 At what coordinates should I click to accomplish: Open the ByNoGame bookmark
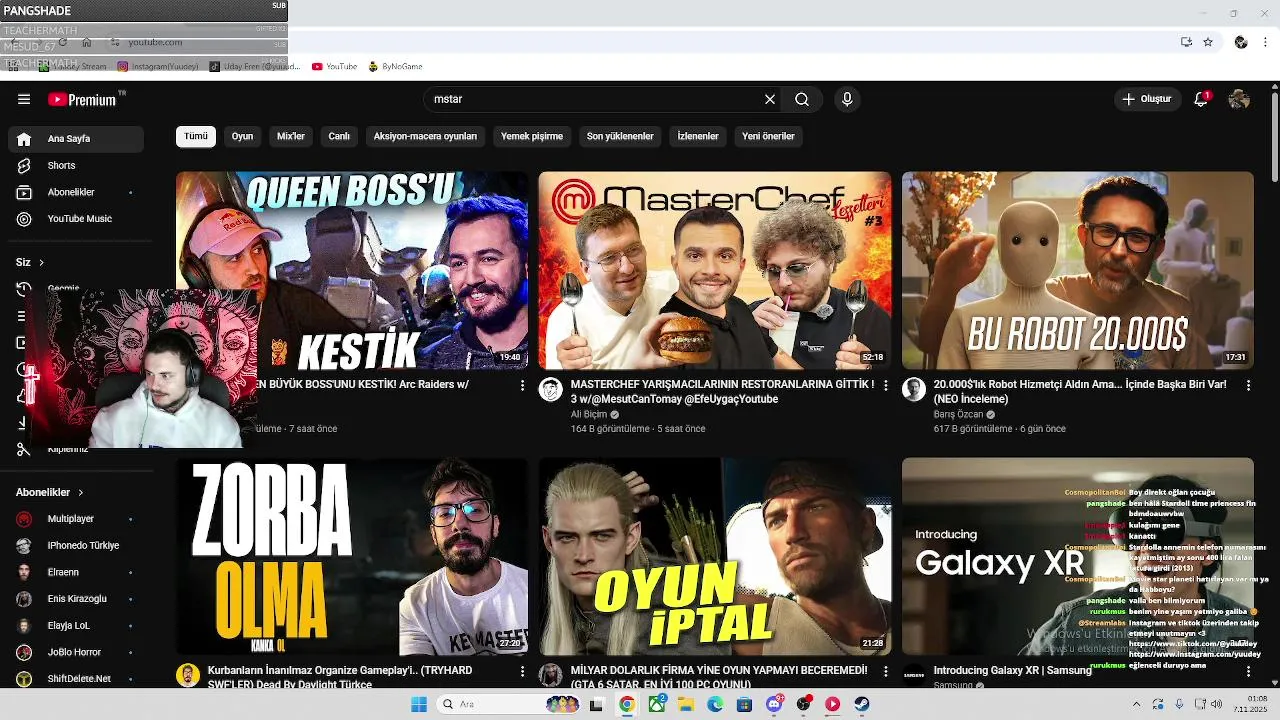[396, 67]
